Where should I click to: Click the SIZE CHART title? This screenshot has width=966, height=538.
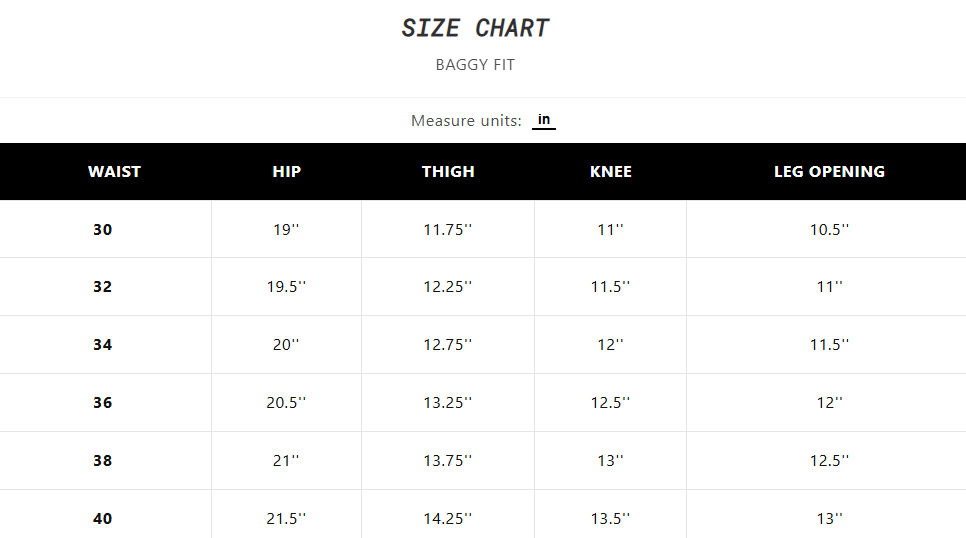[x=475, y=28]
